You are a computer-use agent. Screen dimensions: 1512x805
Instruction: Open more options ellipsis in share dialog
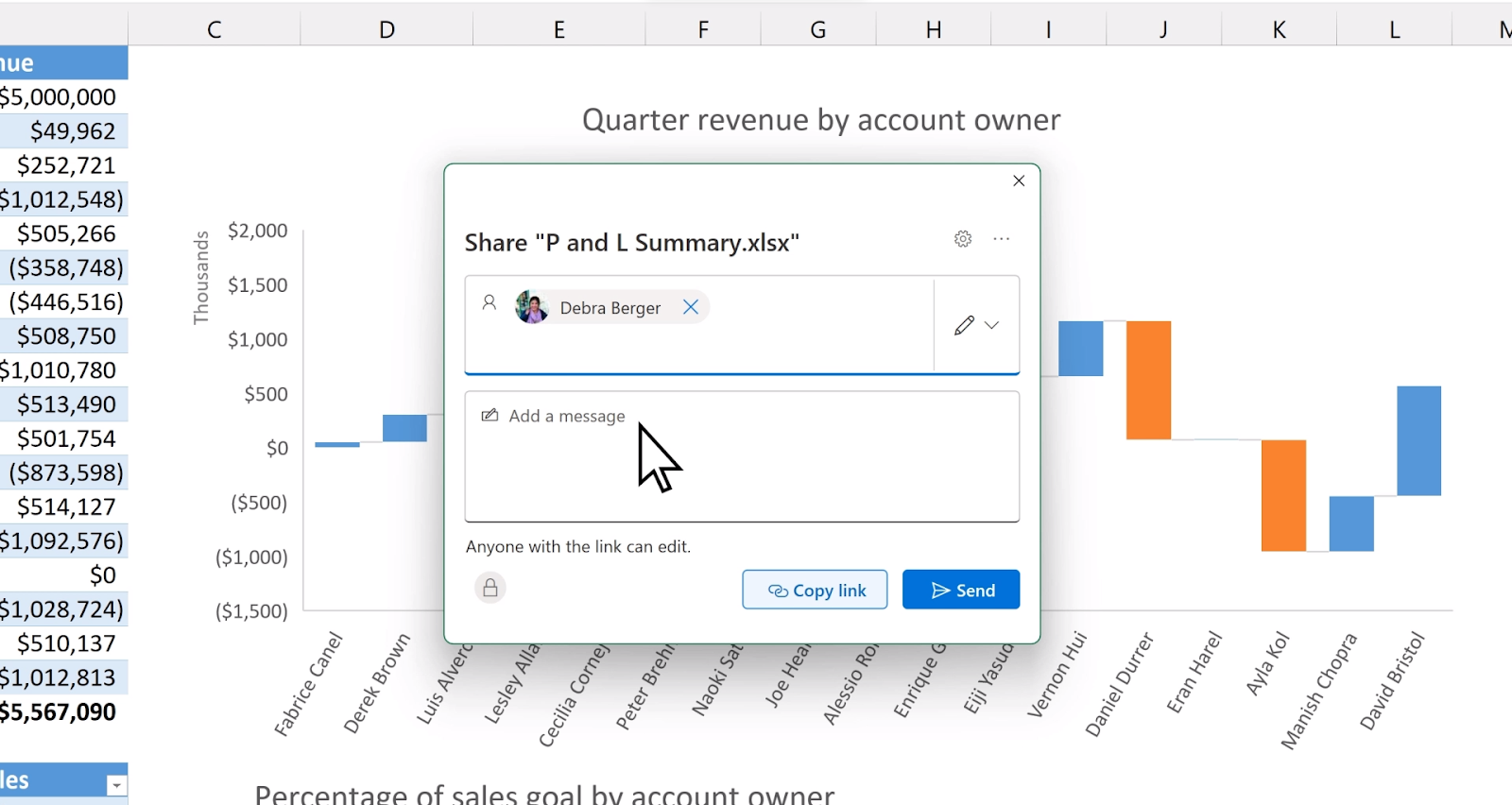tap(1002, 239)
